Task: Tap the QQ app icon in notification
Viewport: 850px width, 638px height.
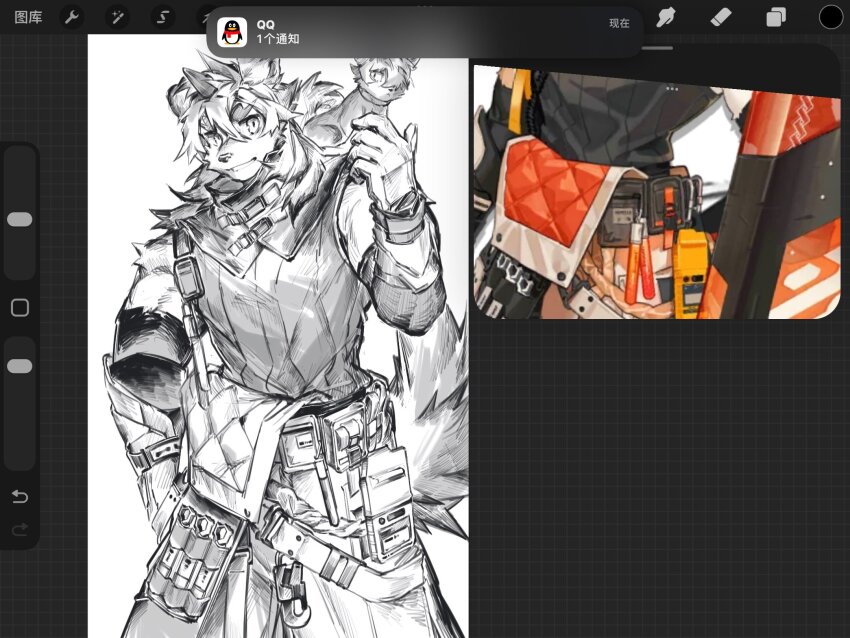Action: pos(232,30)
